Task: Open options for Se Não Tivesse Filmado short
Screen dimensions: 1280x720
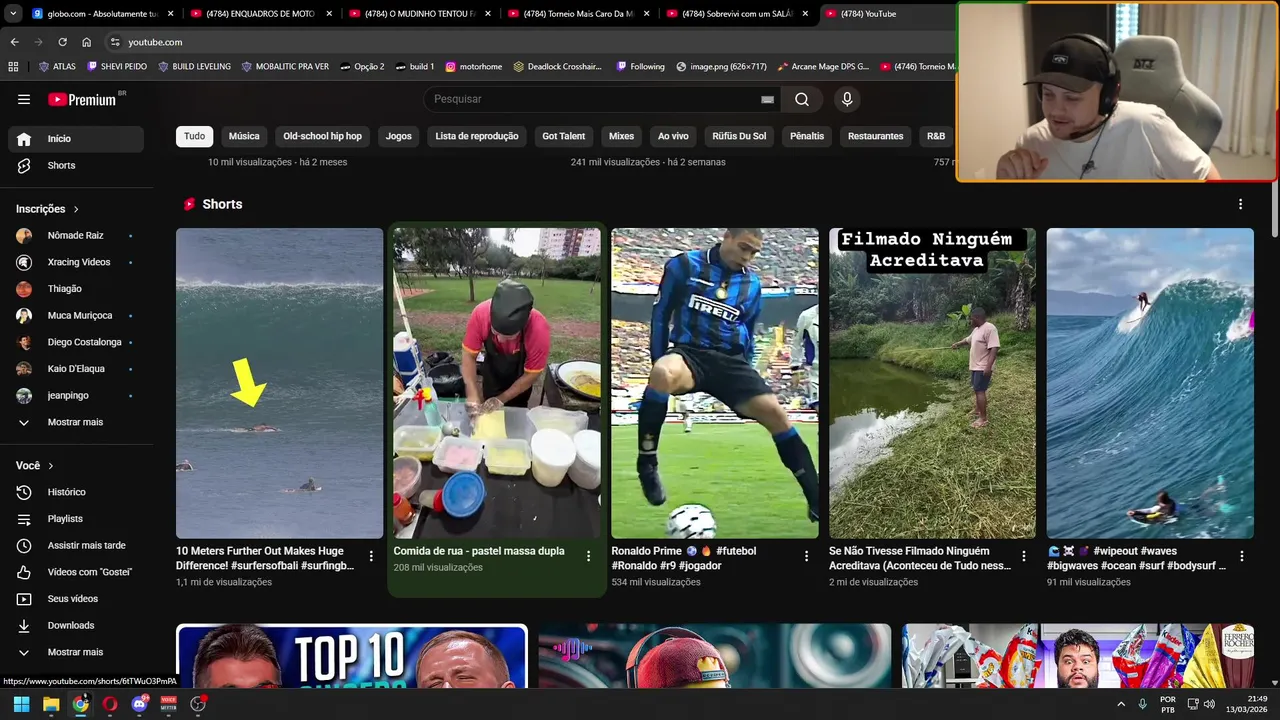Action: coord(1023,556)
